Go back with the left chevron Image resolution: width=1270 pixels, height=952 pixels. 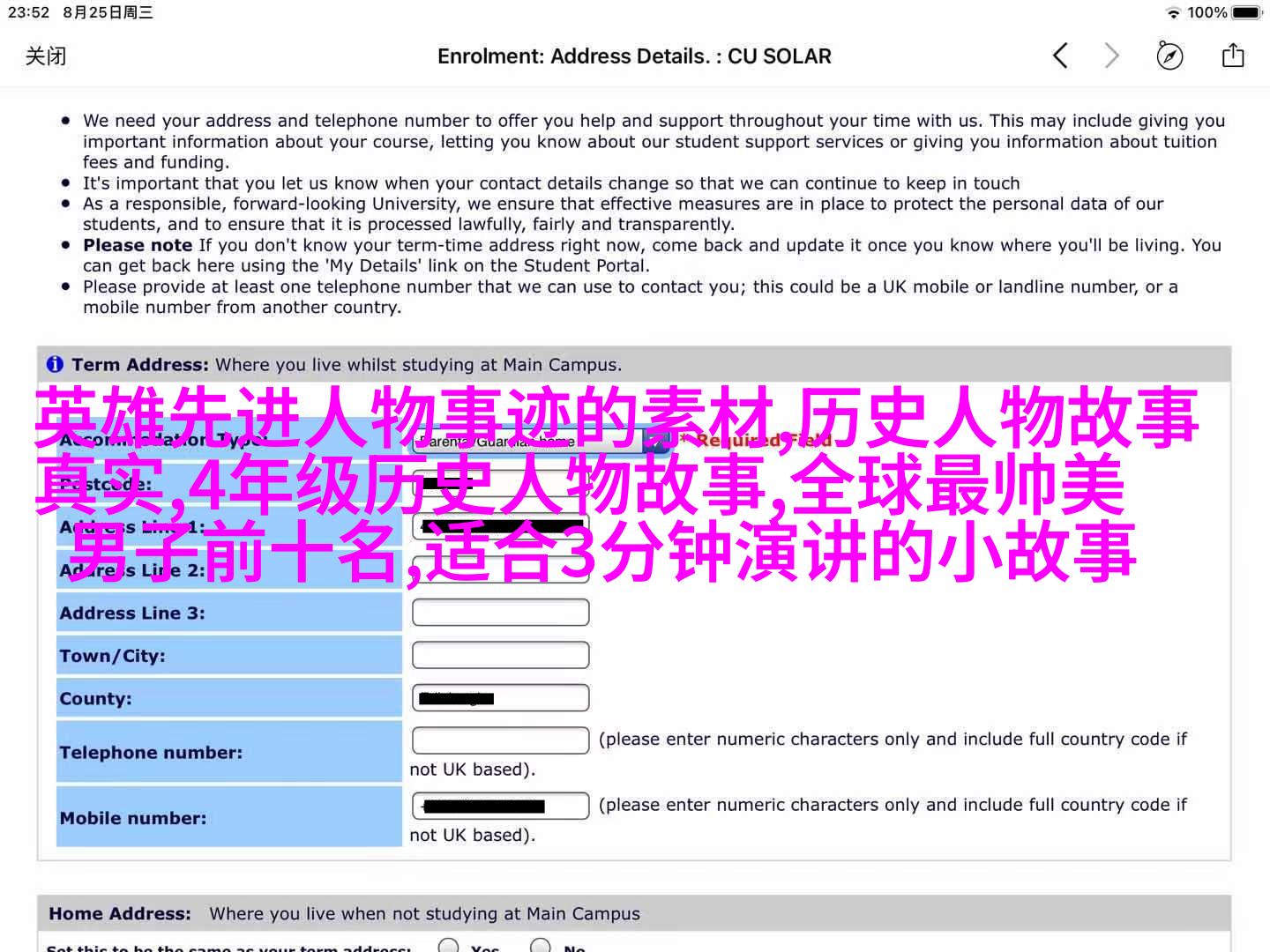(x=1060, y=56)
